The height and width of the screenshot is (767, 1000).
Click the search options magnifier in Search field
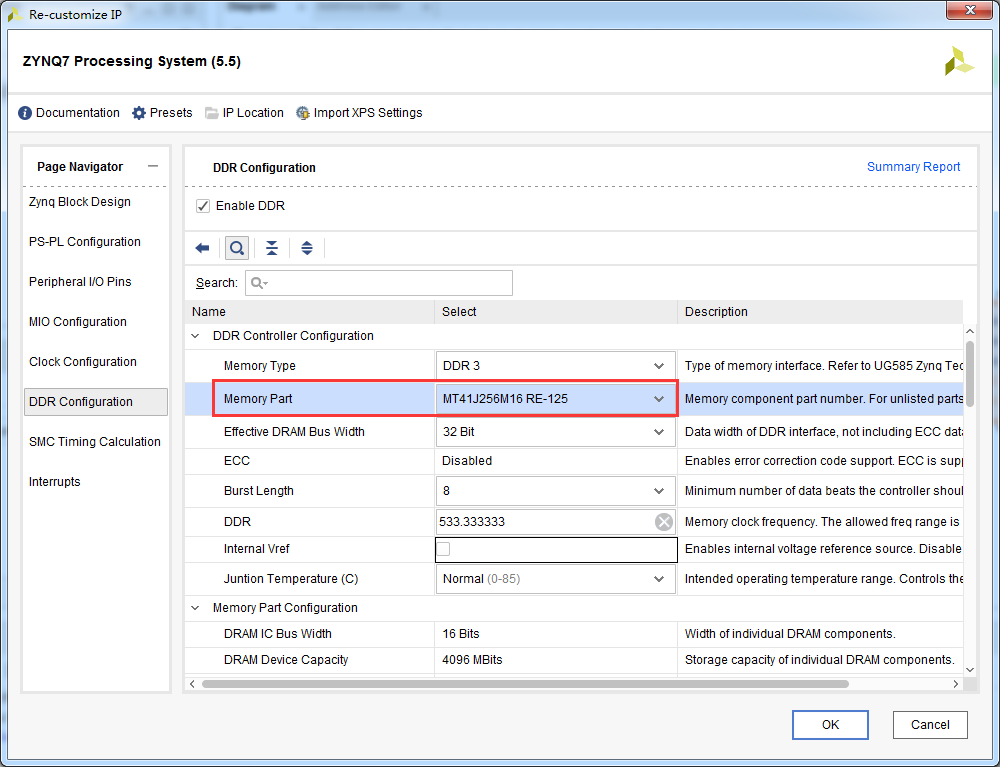tap(258, 282)
